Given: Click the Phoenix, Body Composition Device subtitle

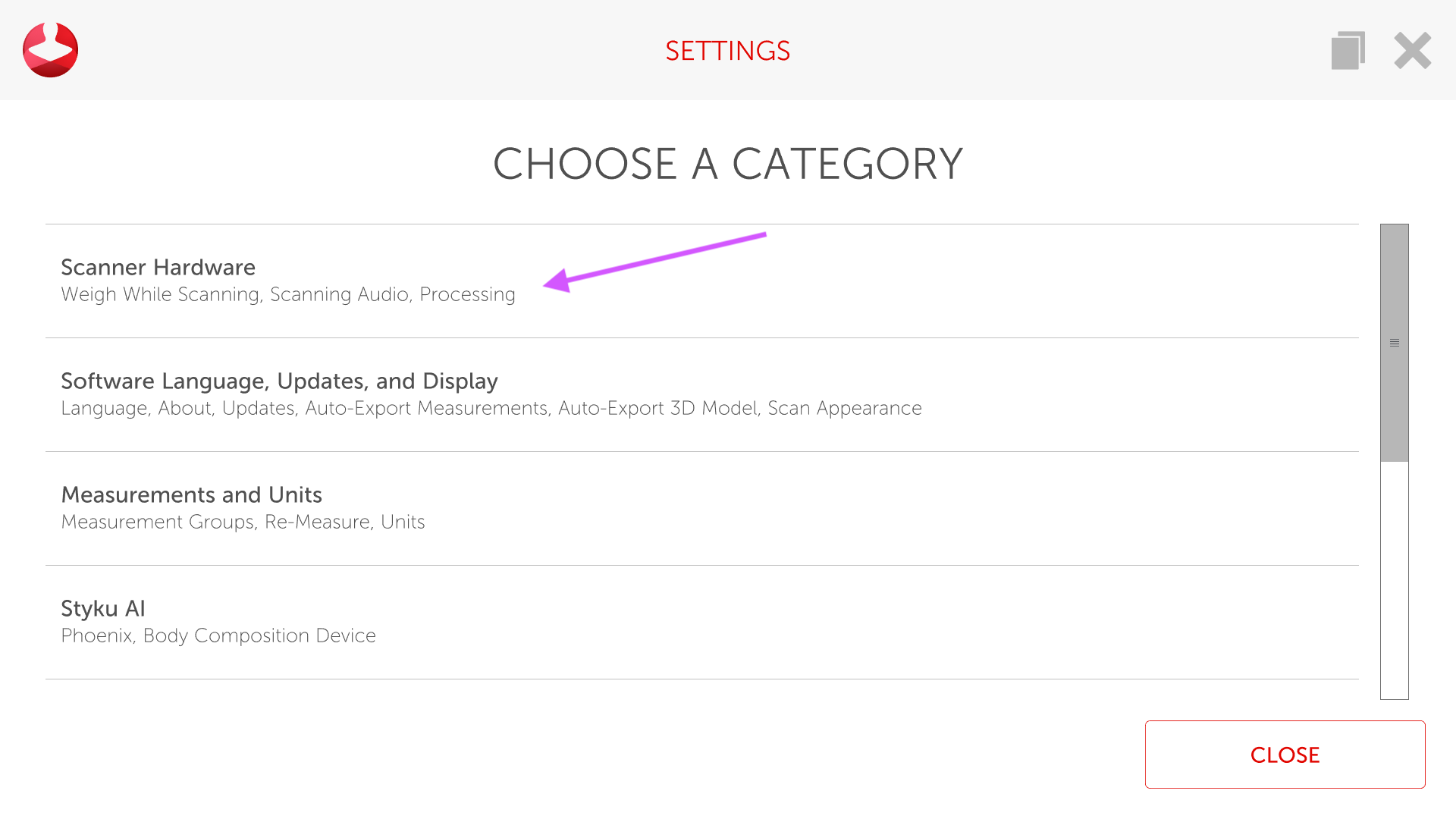Looking at the screenshot, I should 218,636.
